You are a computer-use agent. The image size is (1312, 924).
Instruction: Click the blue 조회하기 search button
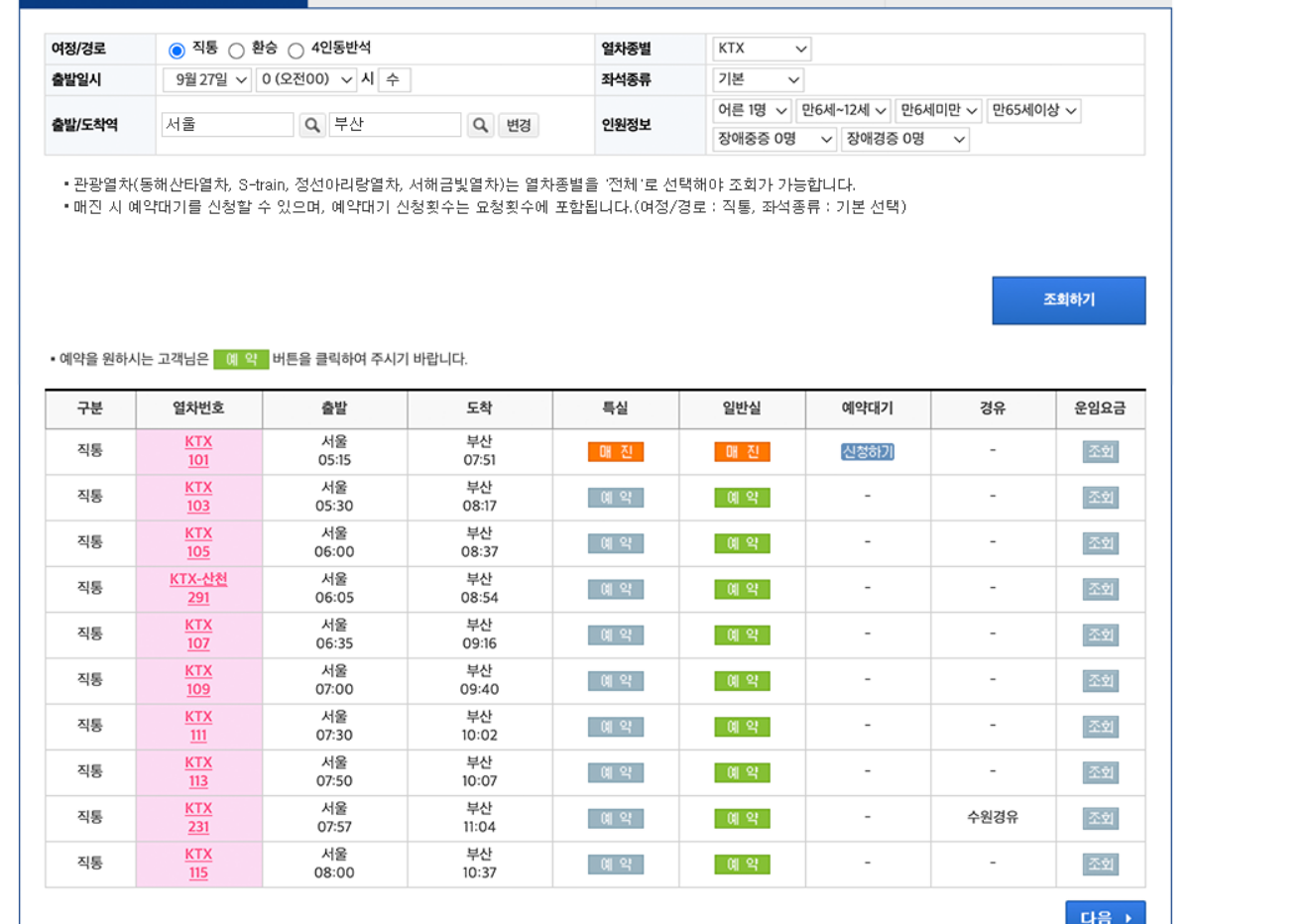[x=1069, y=300]
